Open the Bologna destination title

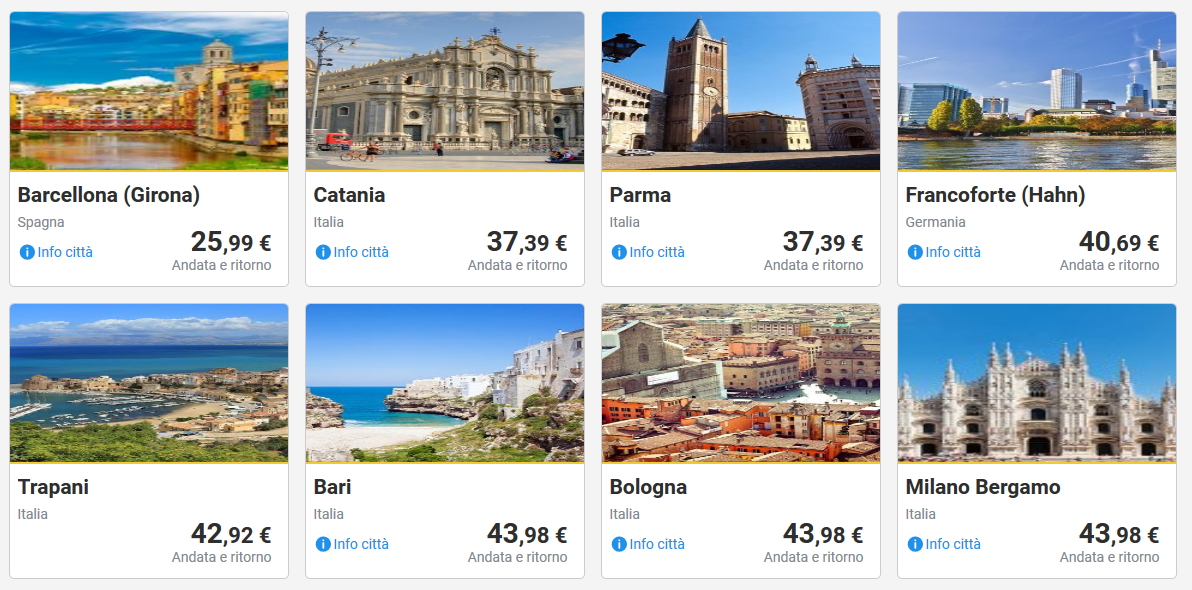click(648, 487)
